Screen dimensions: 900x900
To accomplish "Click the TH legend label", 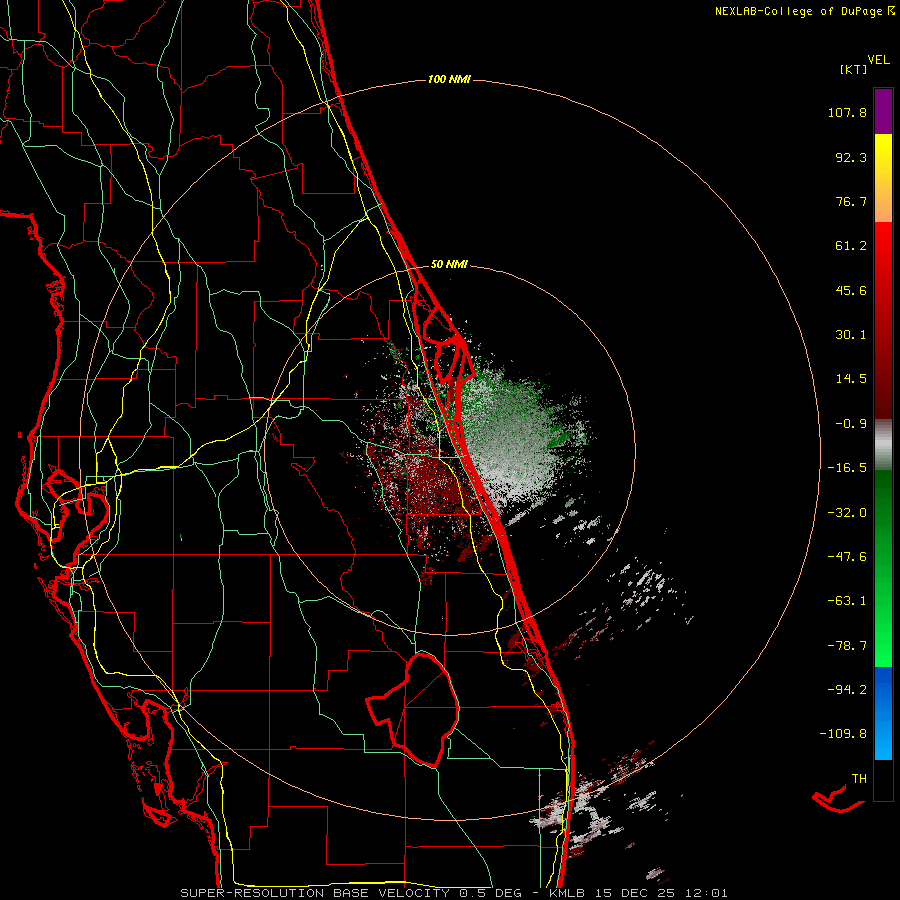I will click(x=859, y=778).
